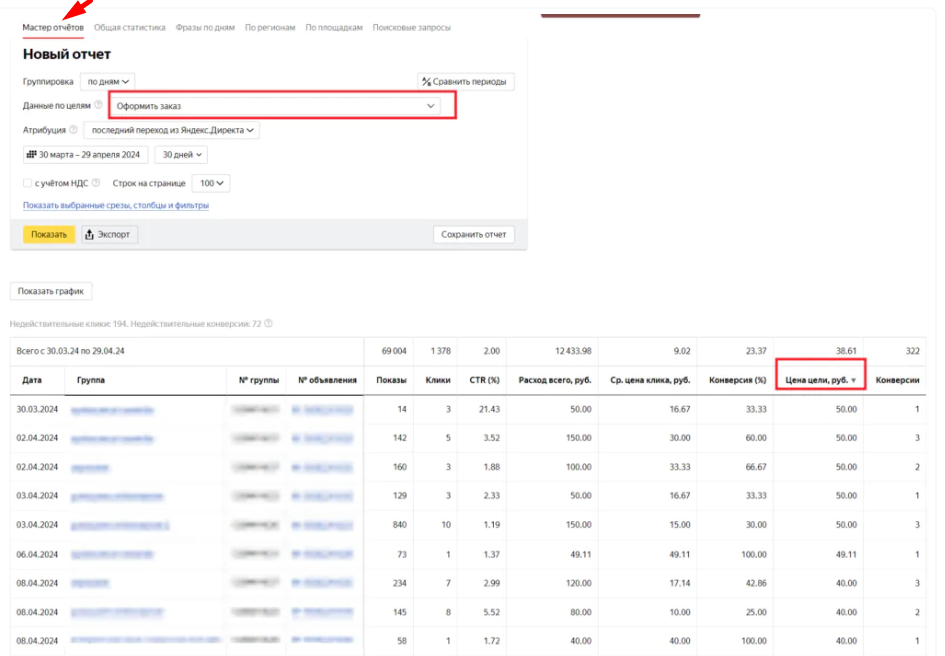The height and width of the screenshot is (656, 945).
Task: Open the 30 дней period dropdown
Action: click(181, 155)
